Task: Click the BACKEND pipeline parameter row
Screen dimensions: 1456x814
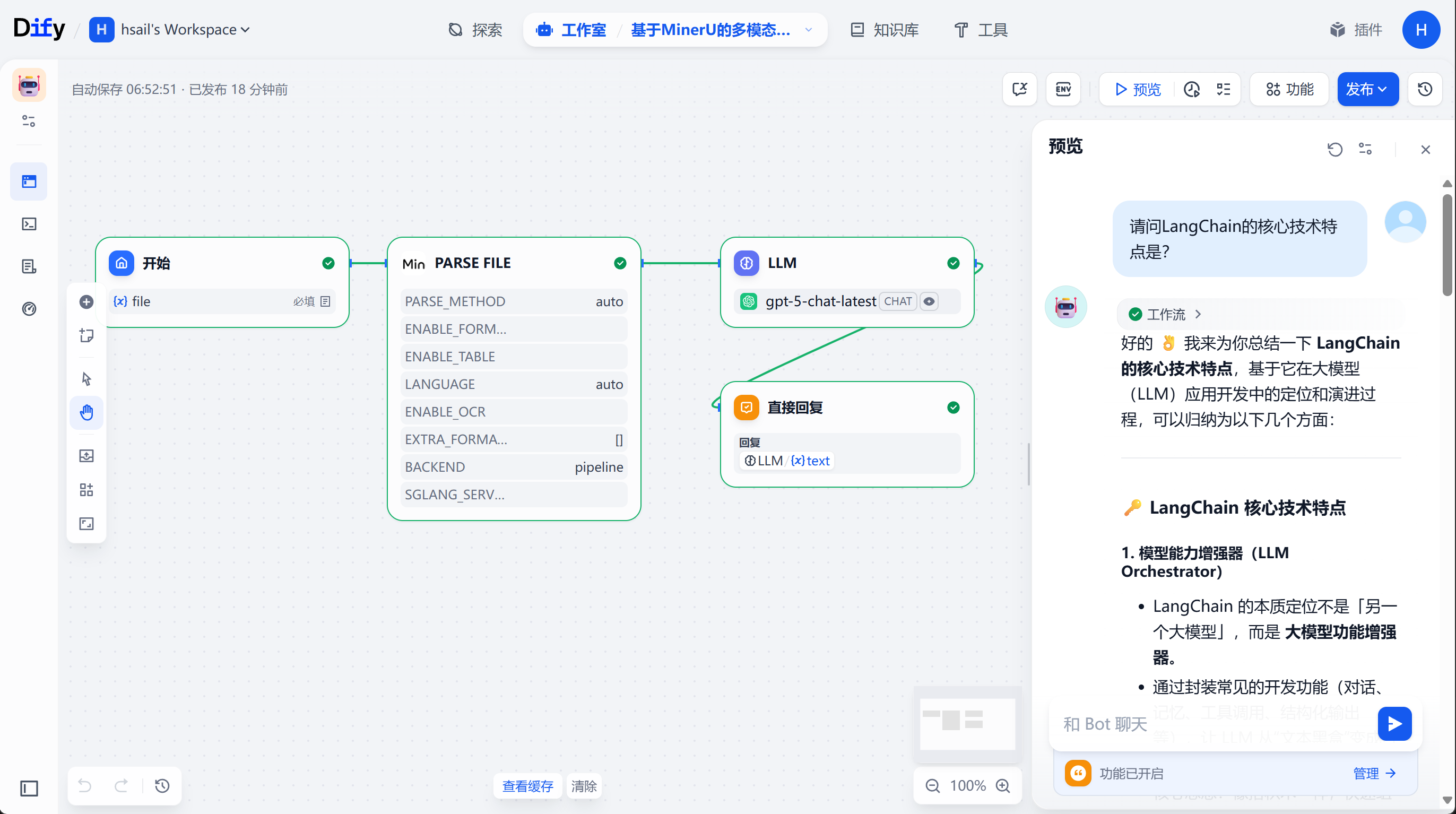Action: 514,467
